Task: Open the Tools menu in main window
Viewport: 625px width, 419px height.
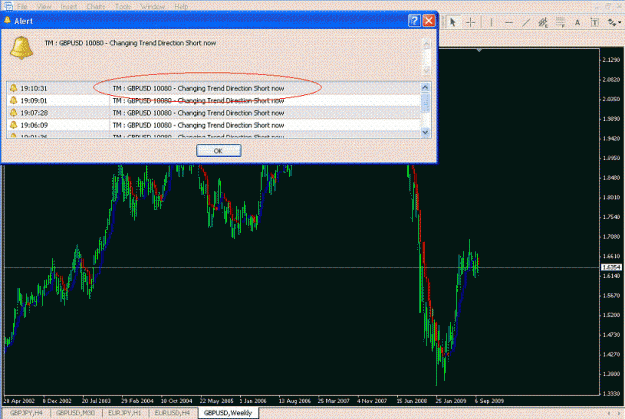Action: [x=123, y=6]
